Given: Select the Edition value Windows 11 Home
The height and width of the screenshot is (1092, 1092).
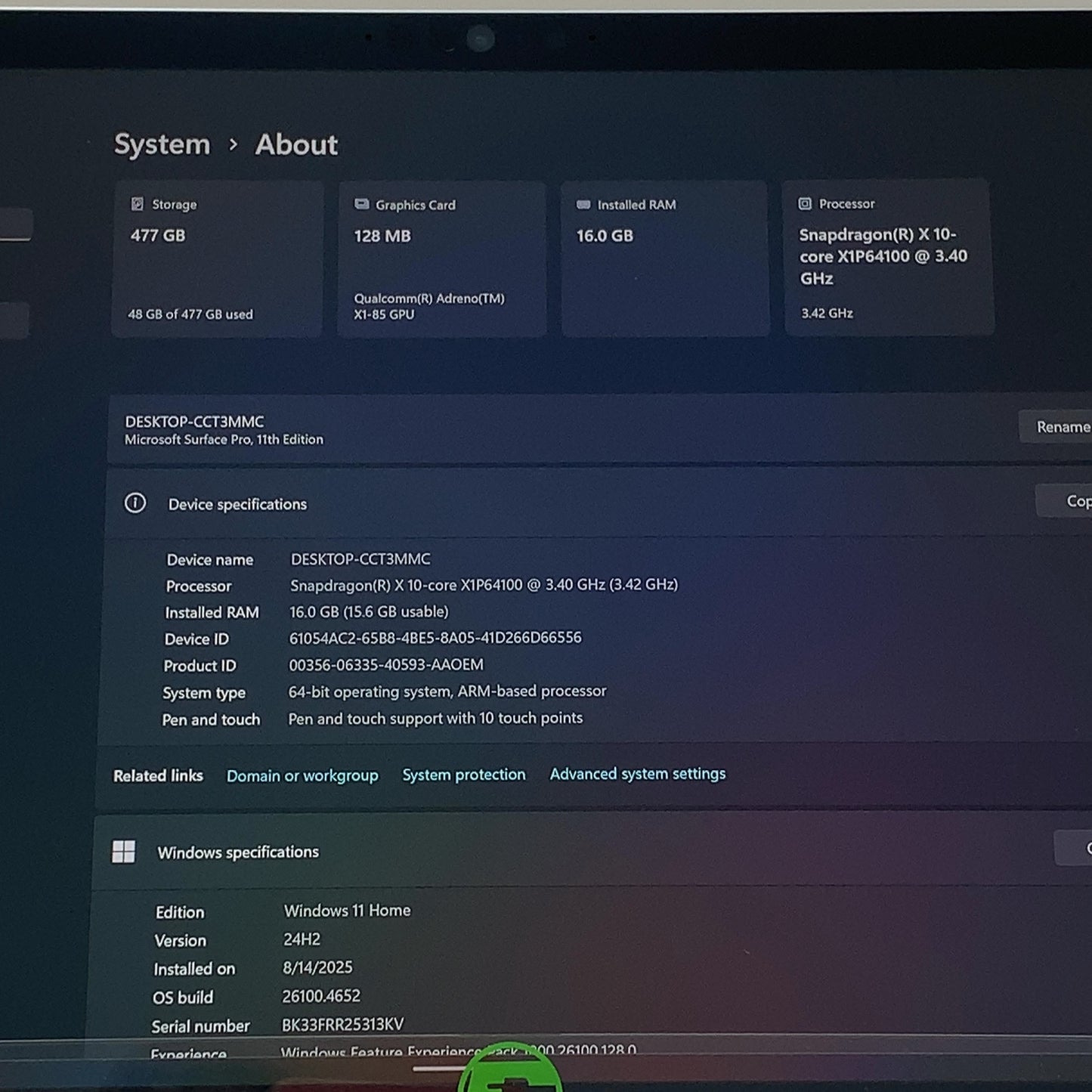Looking at the screenshot, I should click(x=347, y=911).
